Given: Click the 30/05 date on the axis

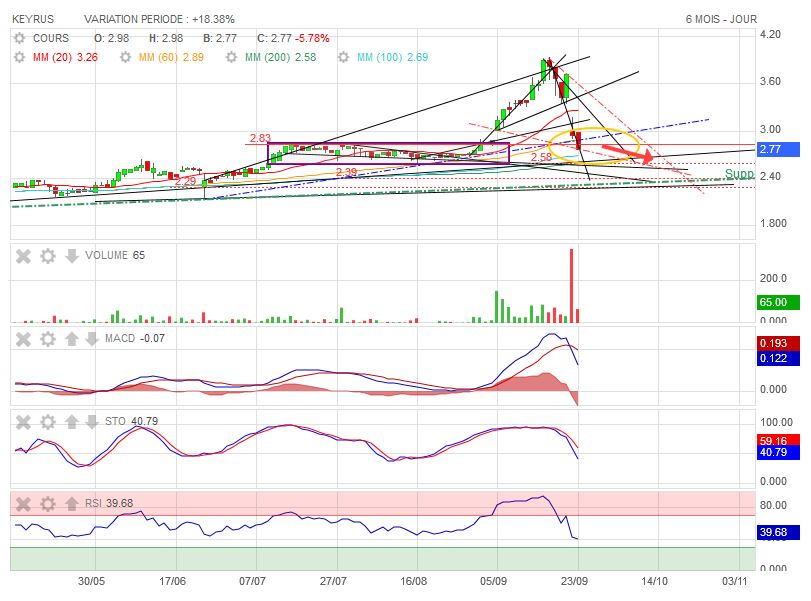Looking at the screenshot, I should coord(92,581).
